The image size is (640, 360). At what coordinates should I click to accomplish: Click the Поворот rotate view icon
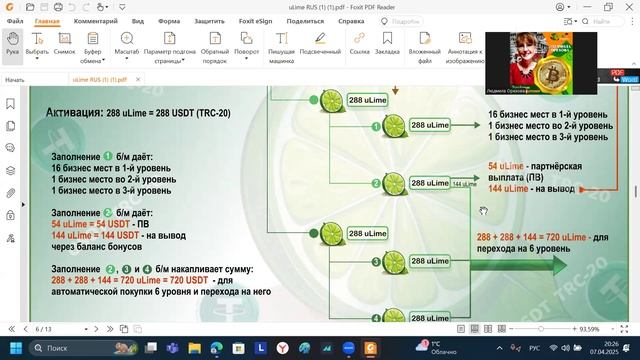tap(247, 39)
